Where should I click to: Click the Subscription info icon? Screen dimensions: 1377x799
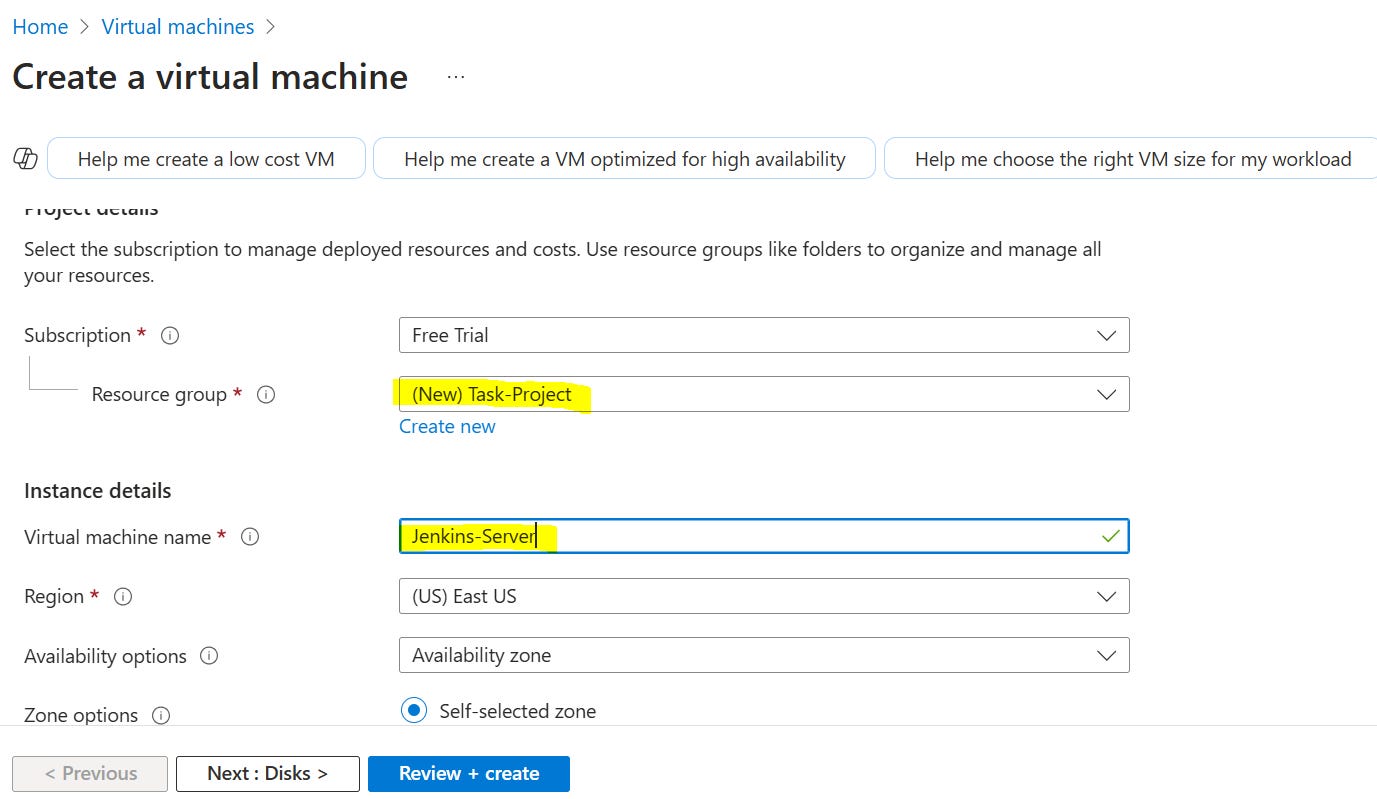[x=169, y=335]
